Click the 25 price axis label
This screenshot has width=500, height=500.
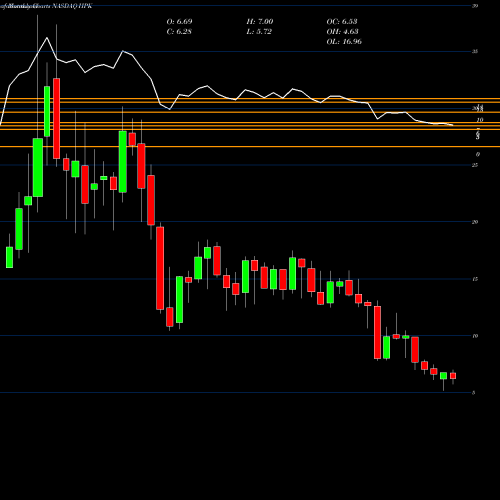coord(475,165)
